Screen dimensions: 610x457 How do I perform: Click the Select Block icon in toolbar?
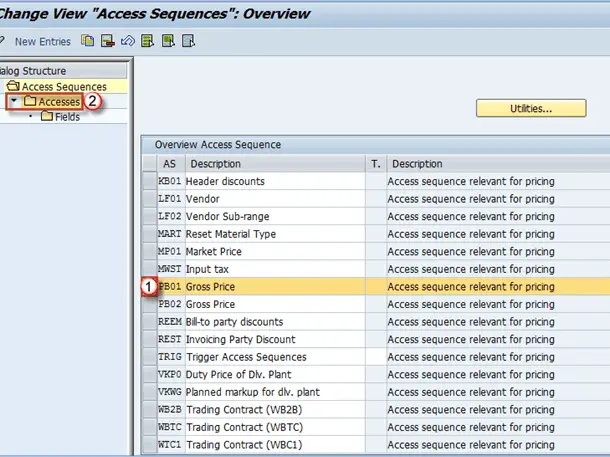(168, 41)
